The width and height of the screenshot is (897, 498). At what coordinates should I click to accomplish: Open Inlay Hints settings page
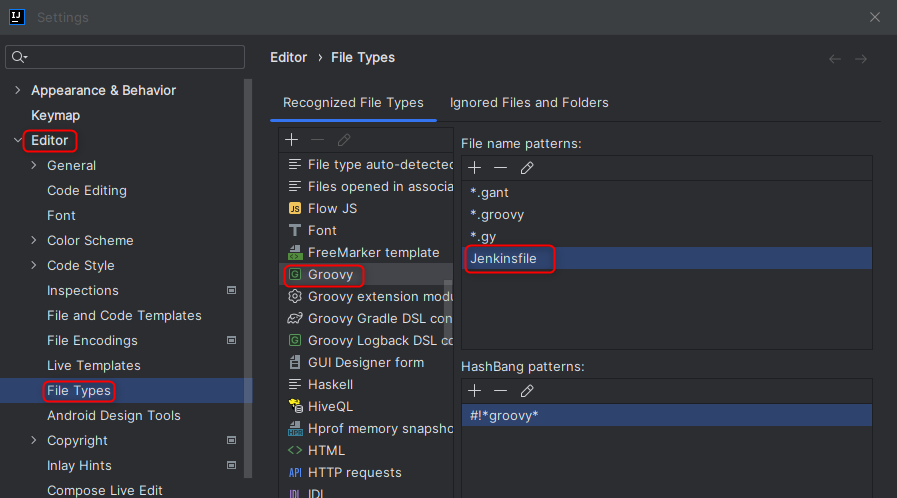[79, 465]
